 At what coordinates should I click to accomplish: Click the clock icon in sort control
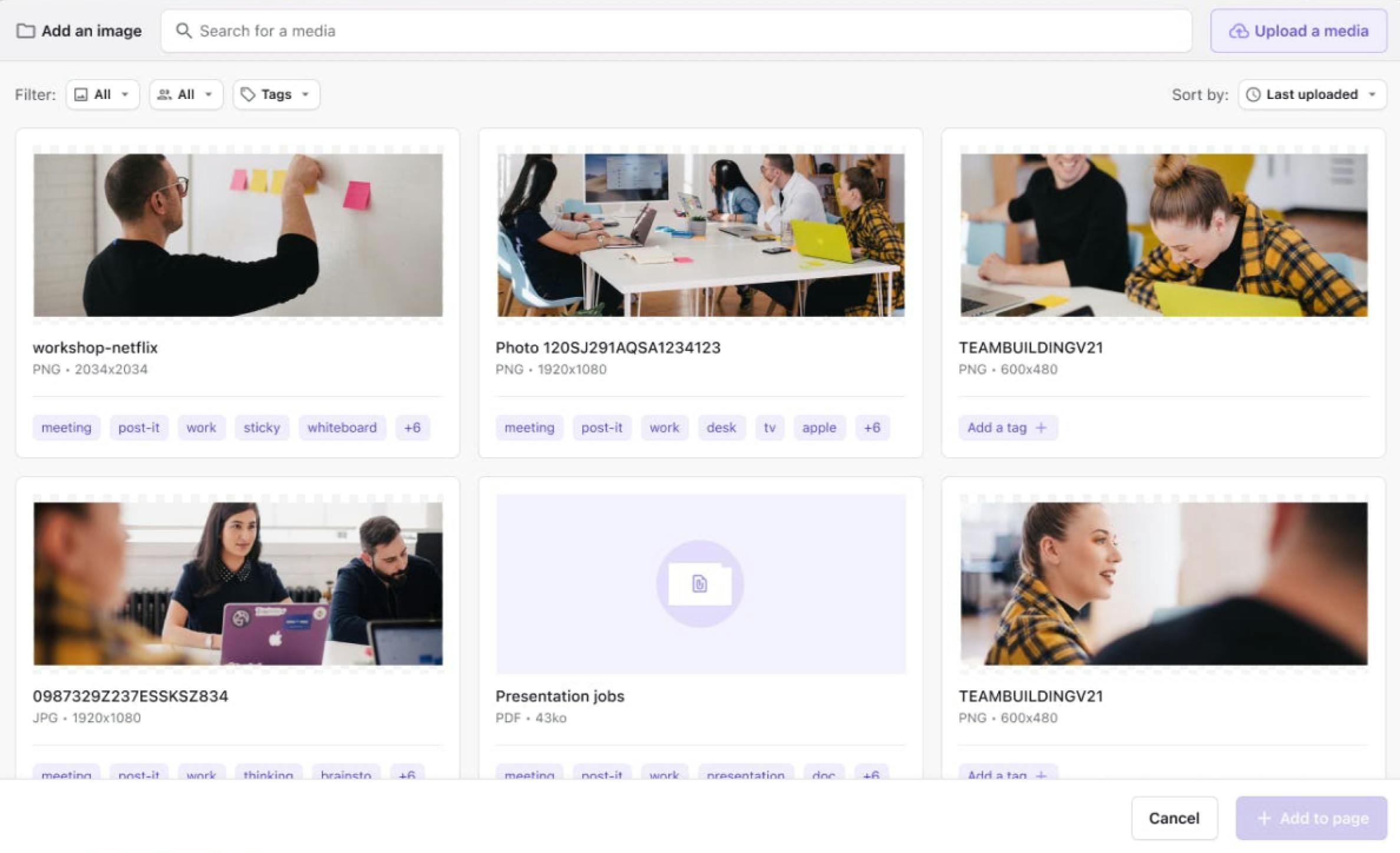(1253, 94)
